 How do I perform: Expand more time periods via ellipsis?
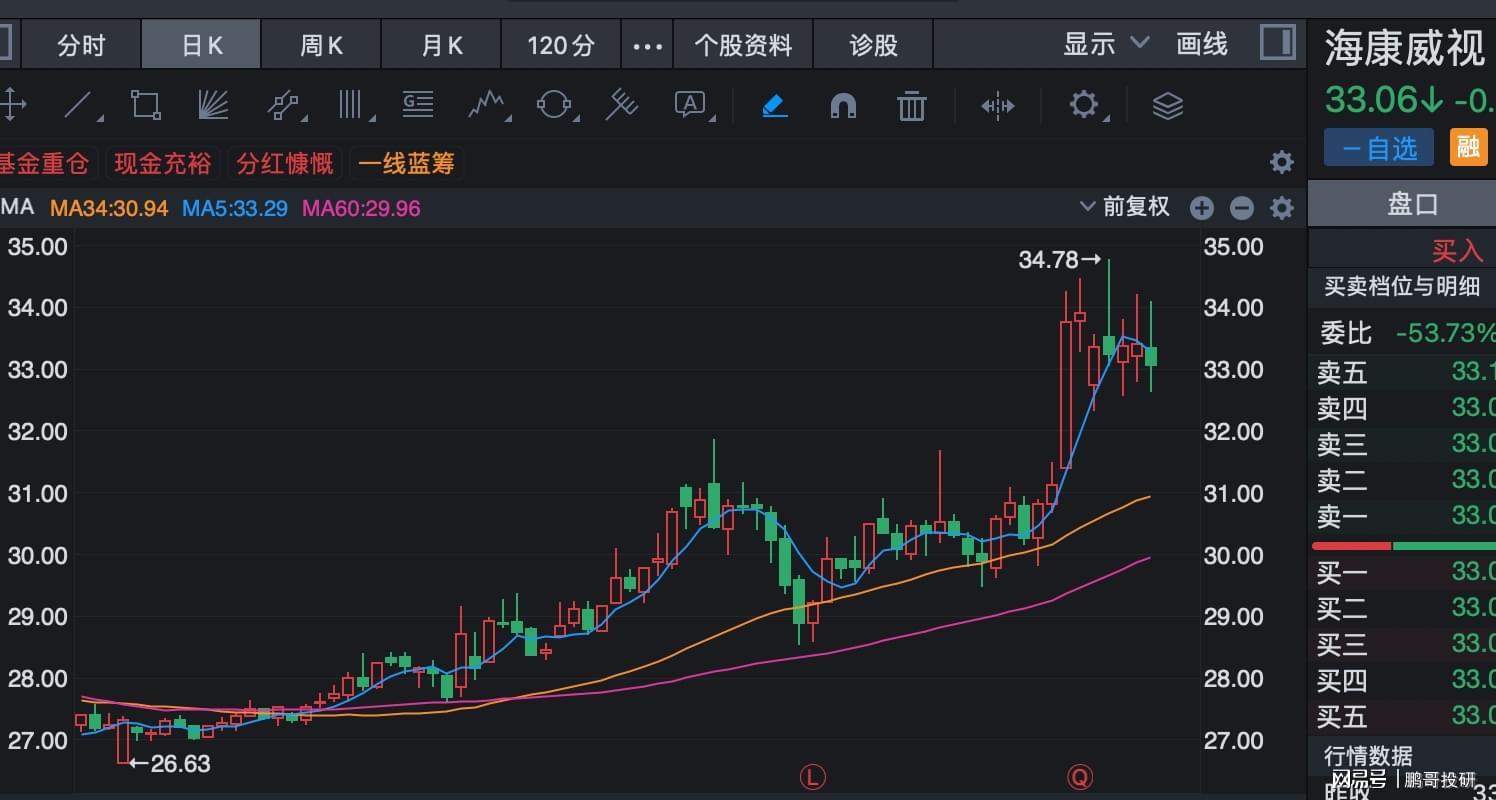[647, 46]
